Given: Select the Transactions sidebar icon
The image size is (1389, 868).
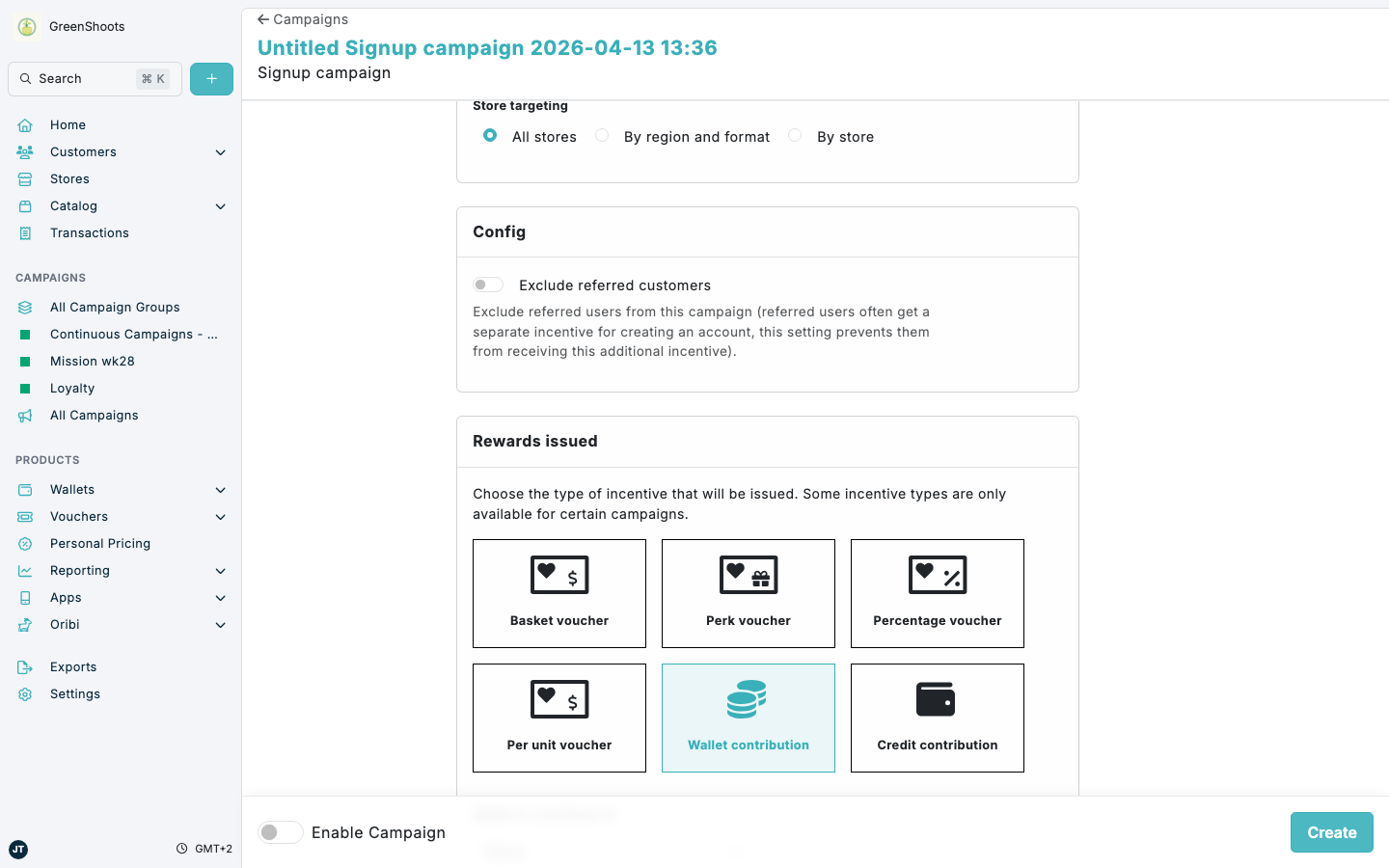Looking at the screenshot, I should tap(25, 232).
